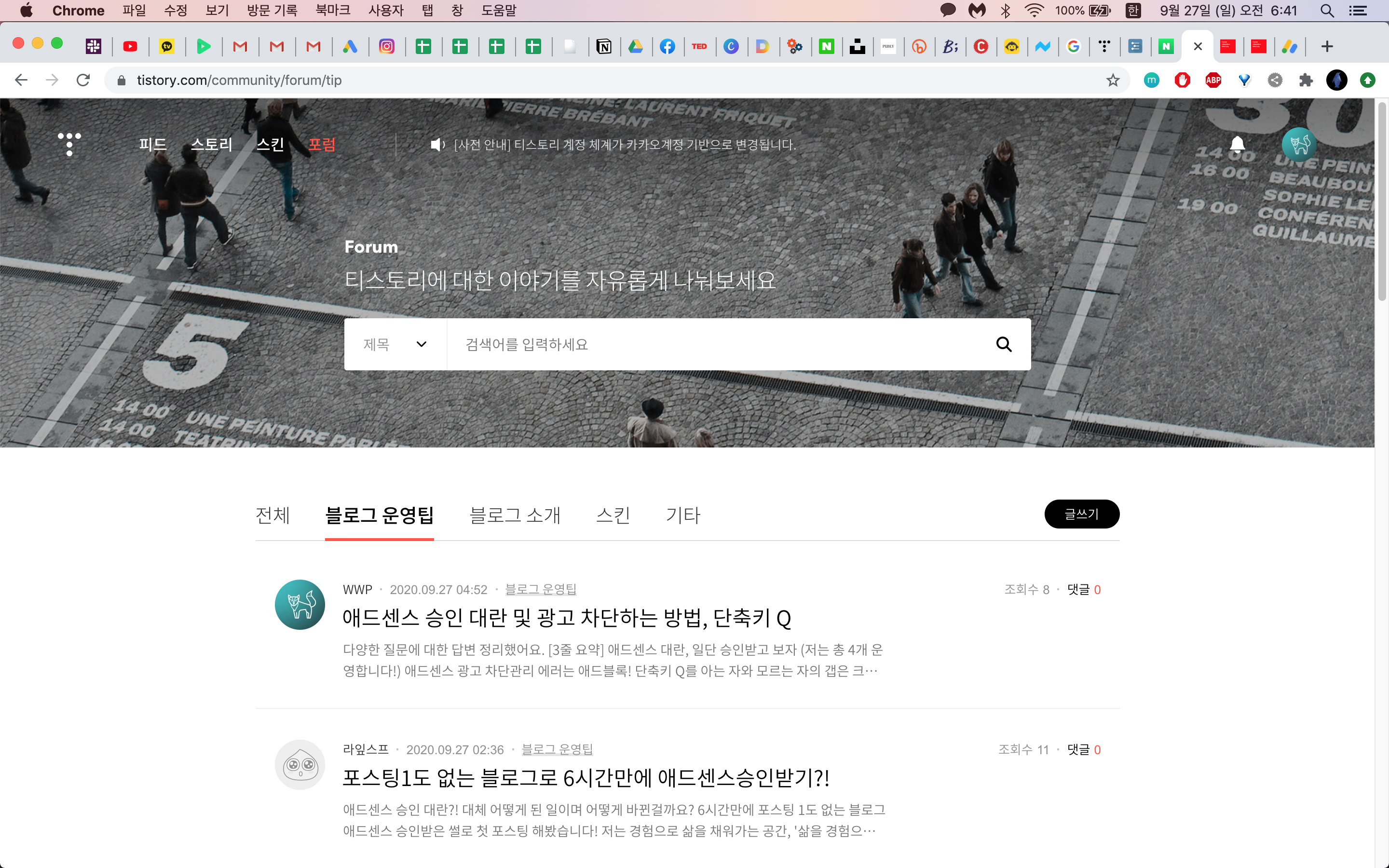
Task: Open the notification bell
Action: coord(1237,144)
